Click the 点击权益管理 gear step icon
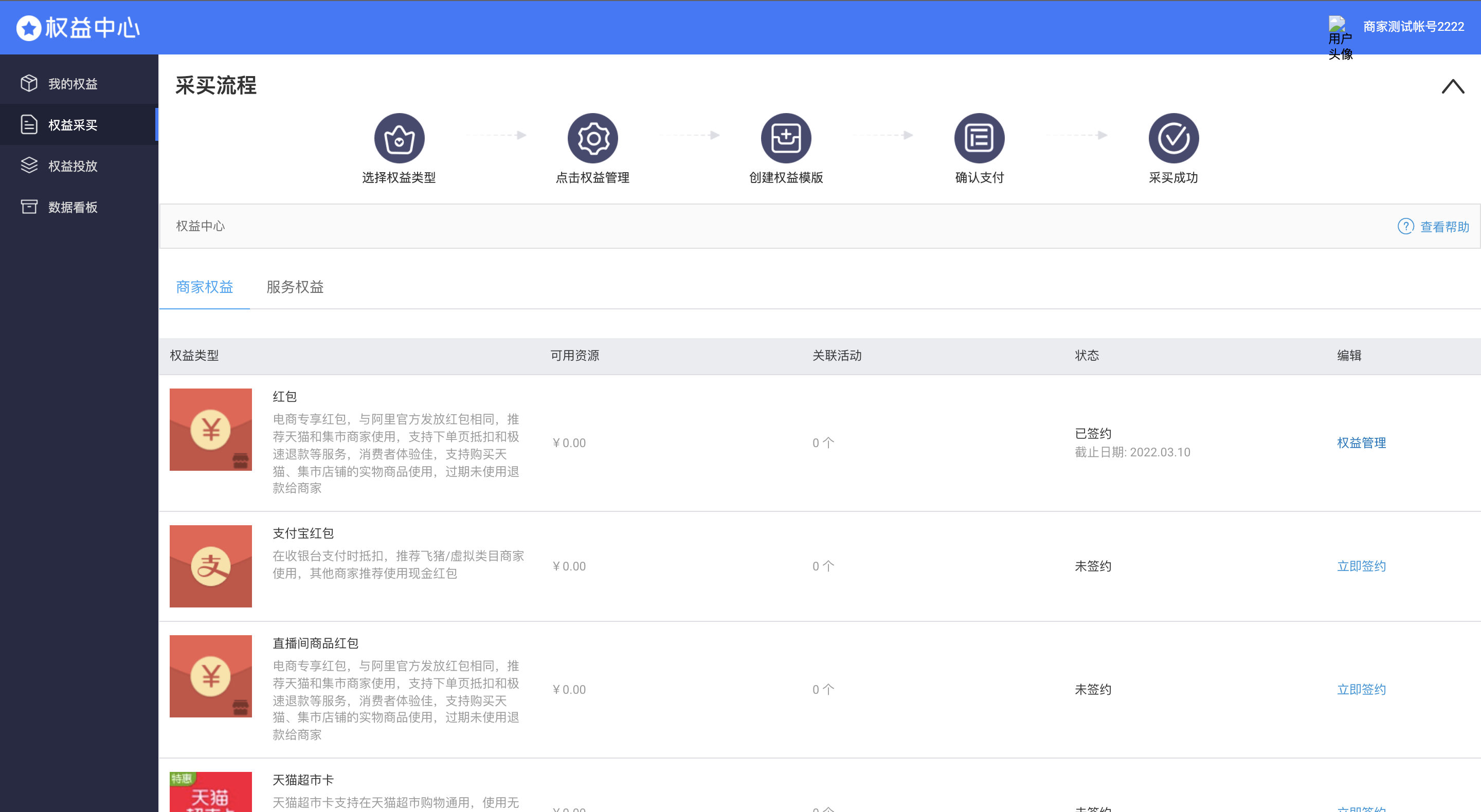 (x=592, y=138)
